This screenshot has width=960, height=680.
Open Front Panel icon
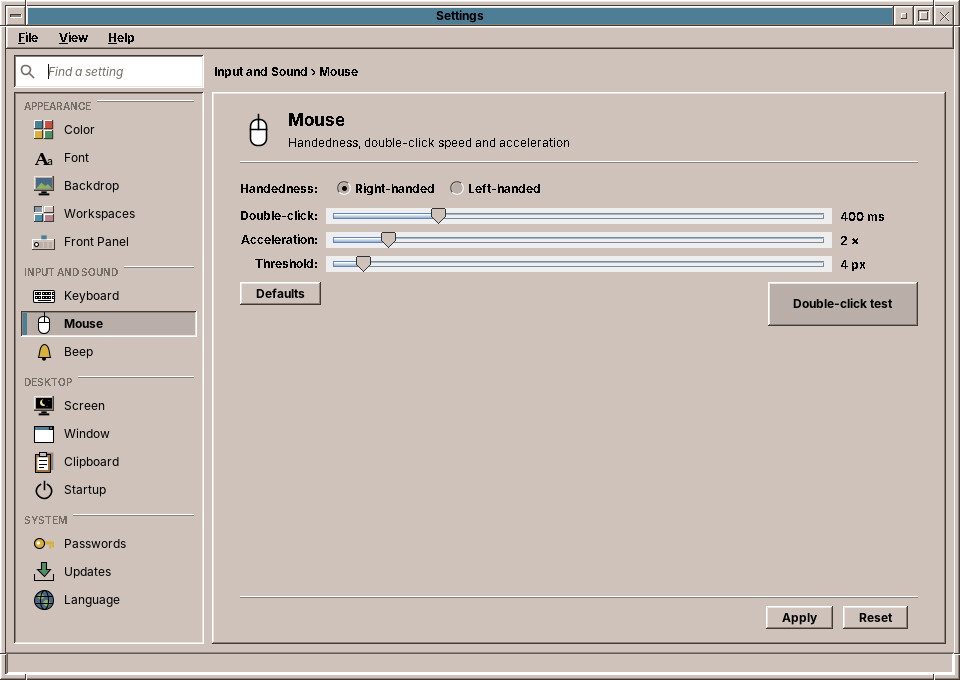coord(43,242)
